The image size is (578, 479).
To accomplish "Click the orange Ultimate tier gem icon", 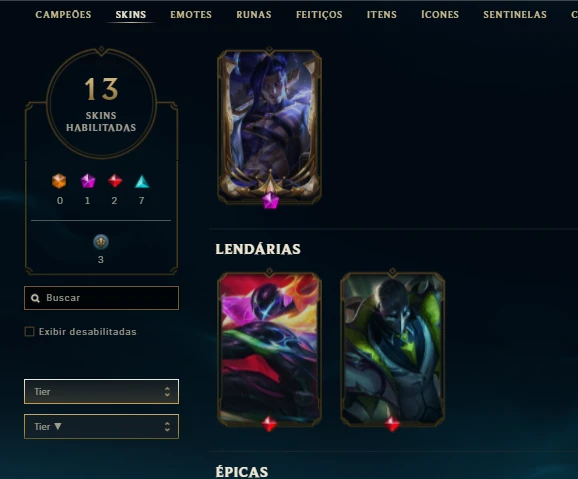I will click(59, 181).
